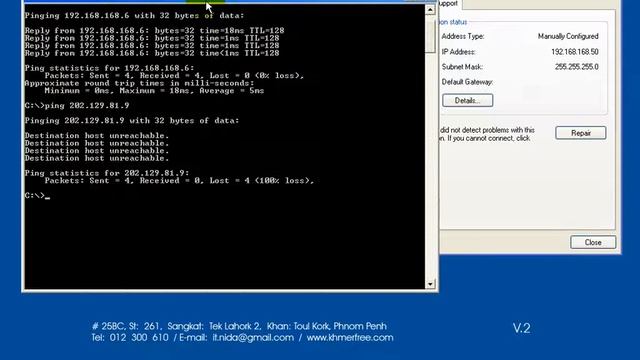Click the 'IP Address:' label
Viewport: 640px width, 360px height.
click(x=458, y=52)
